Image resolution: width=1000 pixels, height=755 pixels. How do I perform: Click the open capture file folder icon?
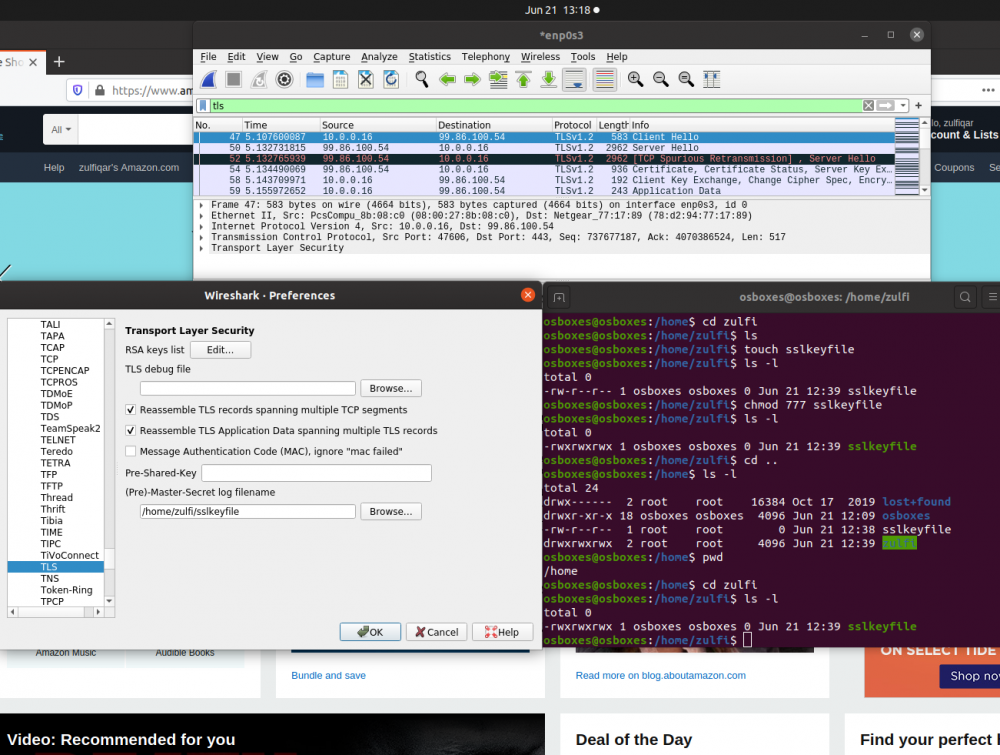coord(315,80)
